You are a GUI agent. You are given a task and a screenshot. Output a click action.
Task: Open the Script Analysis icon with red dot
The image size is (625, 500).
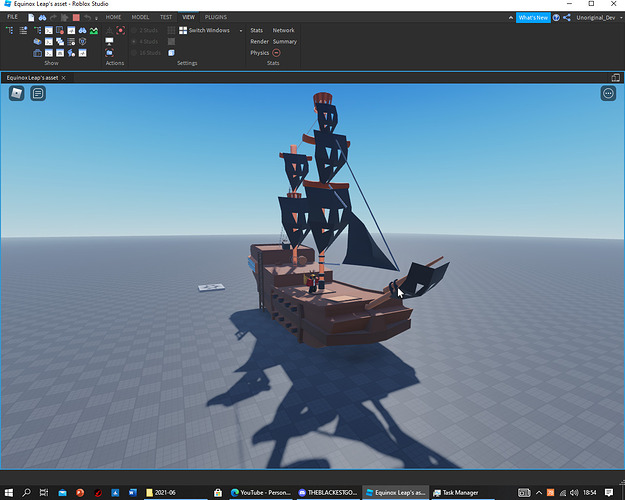pyautogui.click(x=60, y=30)
